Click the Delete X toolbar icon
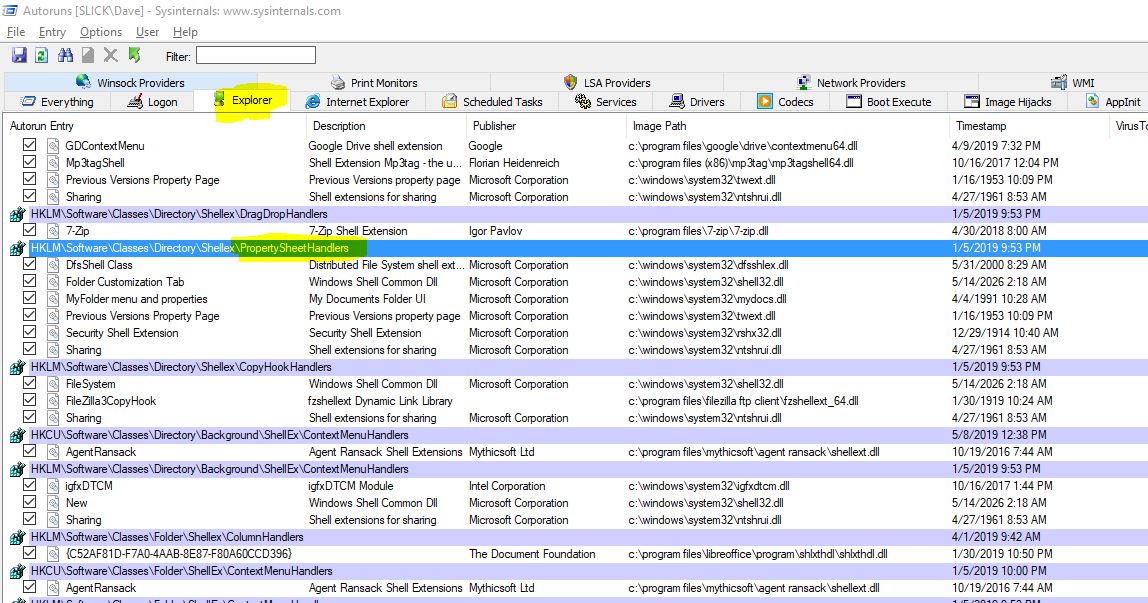 pos(111,55)
